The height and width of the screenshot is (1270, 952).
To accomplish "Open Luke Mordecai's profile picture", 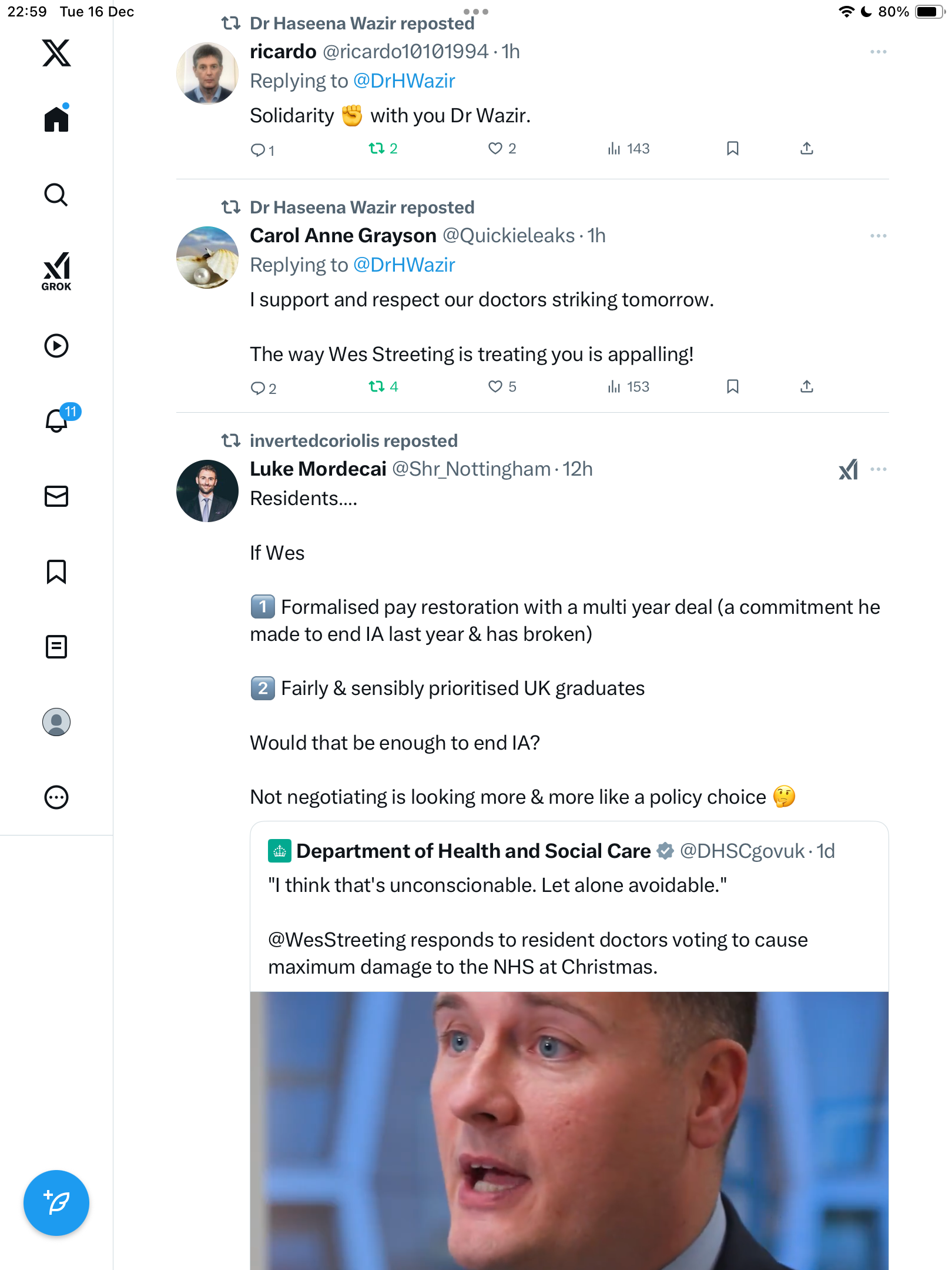I will (x=207, y=491).
